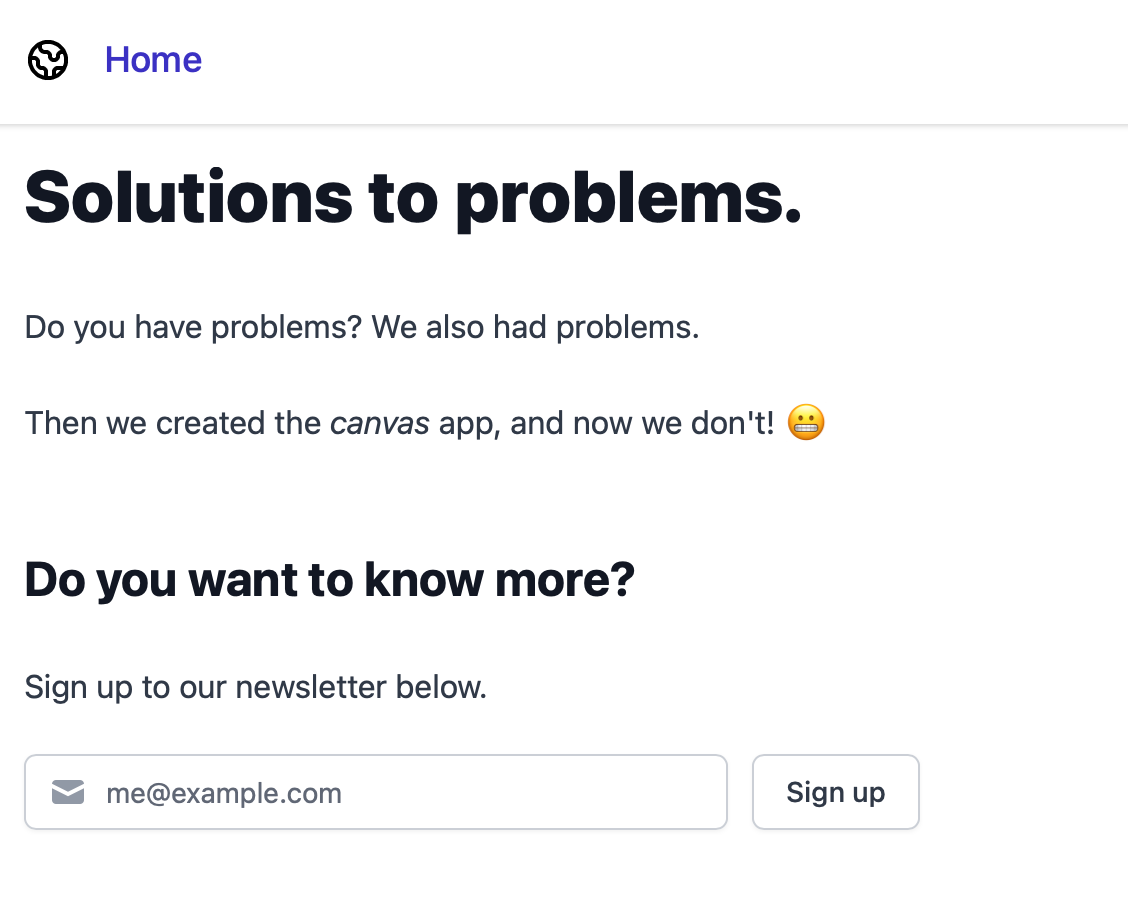The image size is (1128, 900).
Task: Click the grimacing face emoji
Action: [x=806, y=423]
